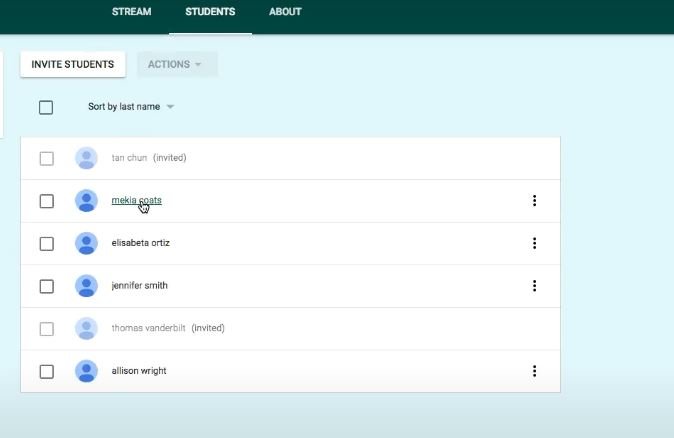Viewport: 674px width, 438px height.
Task: Click the invited name tan chun
Action: tap(129, 158)
